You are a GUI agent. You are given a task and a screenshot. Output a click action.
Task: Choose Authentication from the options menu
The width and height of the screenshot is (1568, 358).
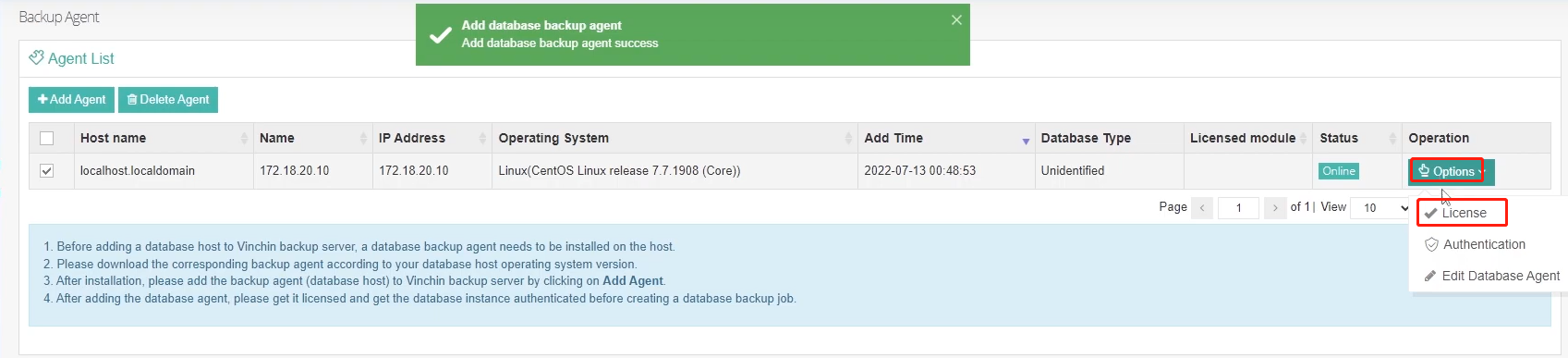[1475, 244]
